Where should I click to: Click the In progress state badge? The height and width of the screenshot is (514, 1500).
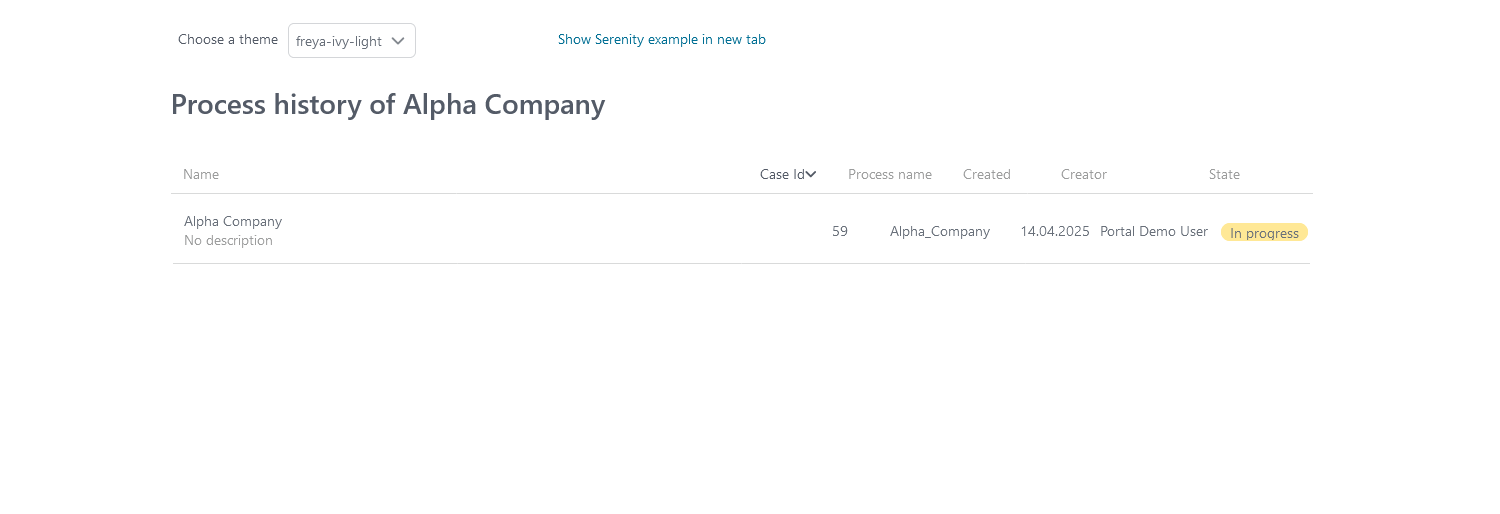point(1264,233)
